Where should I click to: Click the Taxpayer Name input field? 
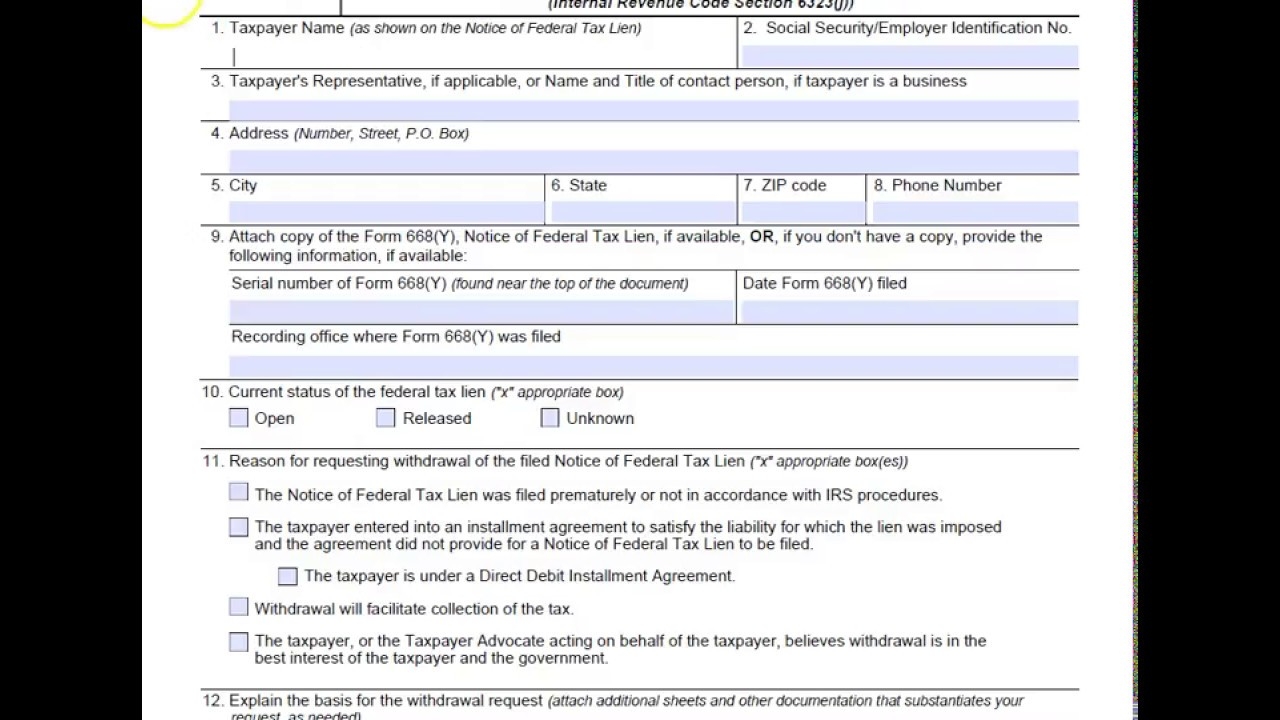482,57
